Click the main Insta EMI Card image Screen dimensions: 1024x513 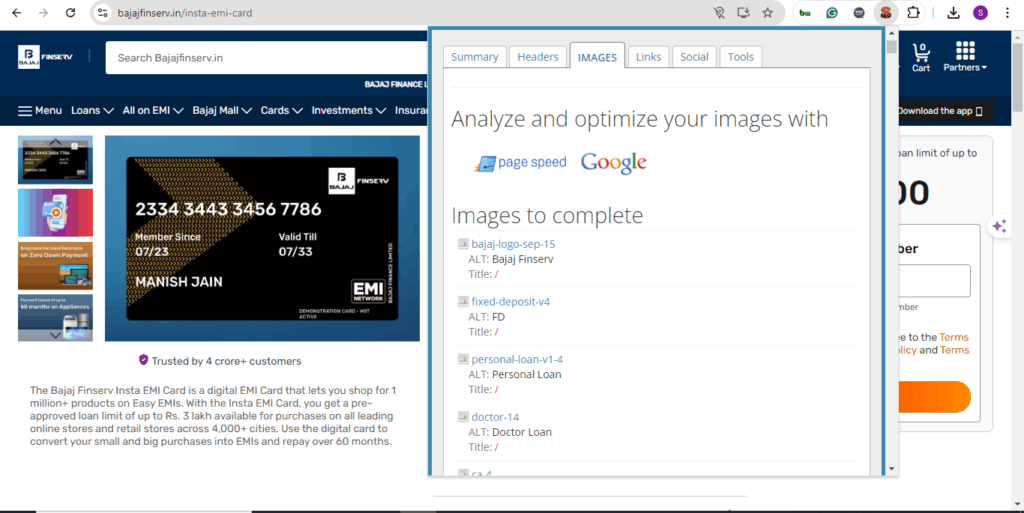click(262, 238)
